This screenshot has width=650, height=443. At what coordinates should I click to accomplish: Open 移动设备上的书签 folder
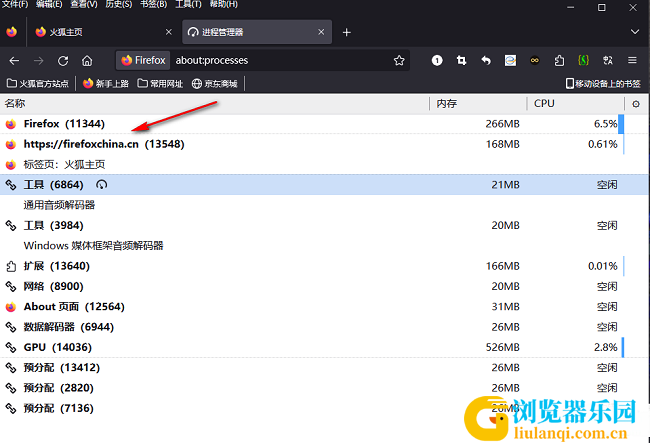603,84
